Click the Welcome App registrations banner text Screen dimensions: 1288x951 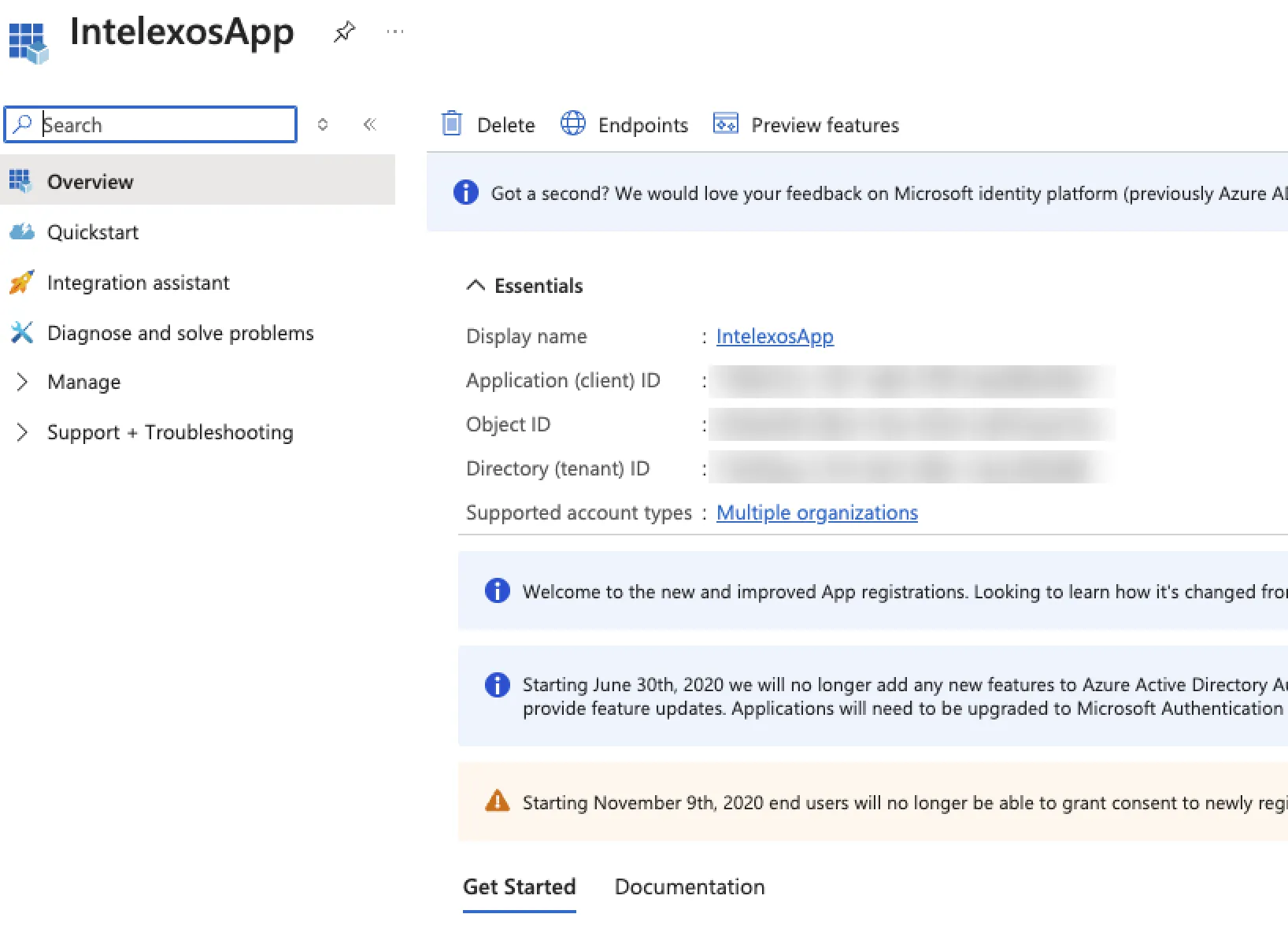[x=905, y=591]
